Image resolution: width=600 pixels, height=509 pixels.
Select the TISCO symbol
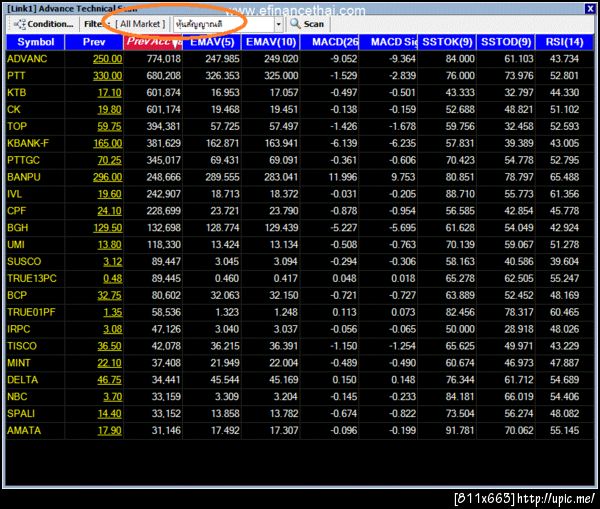pos(22,346)
